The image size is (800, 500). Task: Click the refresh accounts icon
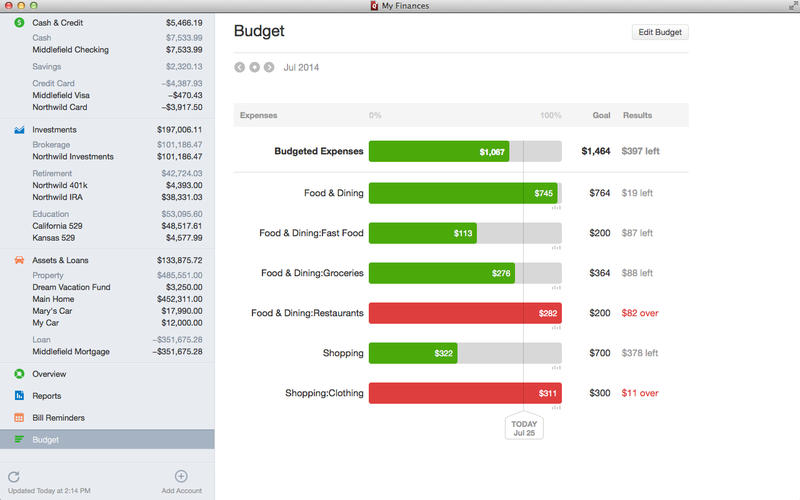(x=14, y=477)
